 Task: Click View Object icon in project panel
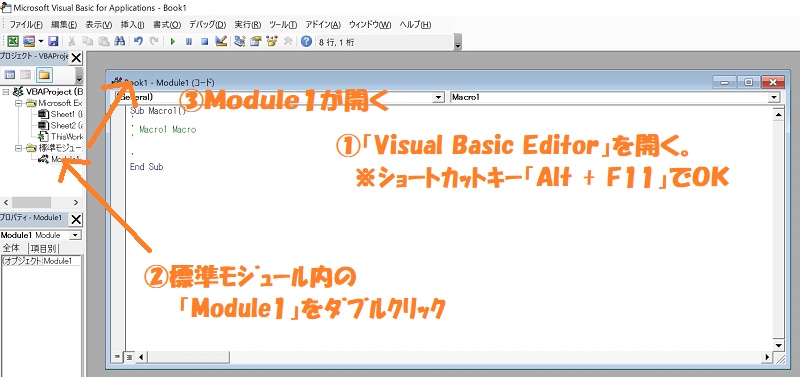[x=26, y=76]
